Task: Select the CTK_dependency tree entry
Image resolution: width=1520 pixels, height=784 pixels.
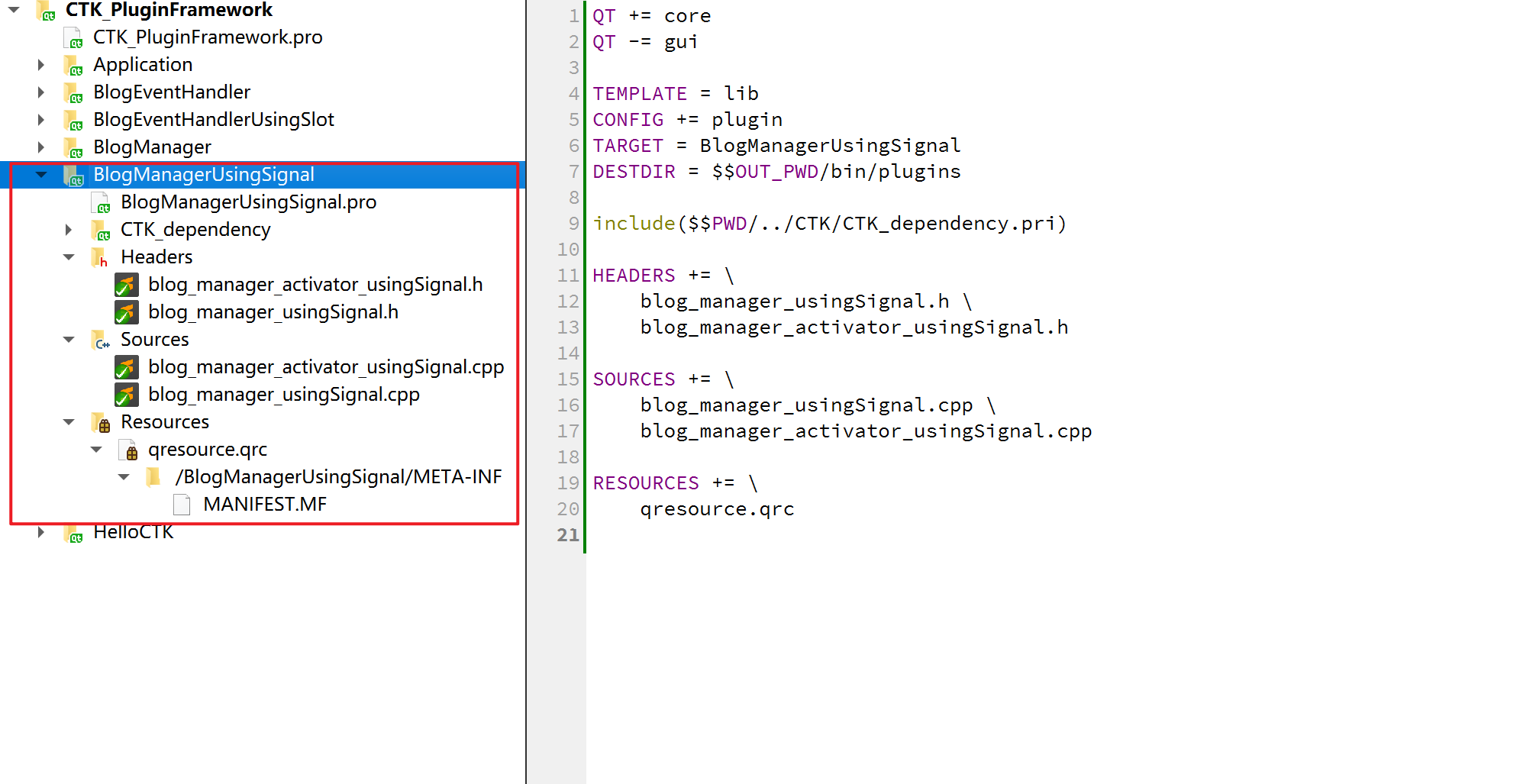Action: [195, 230]
